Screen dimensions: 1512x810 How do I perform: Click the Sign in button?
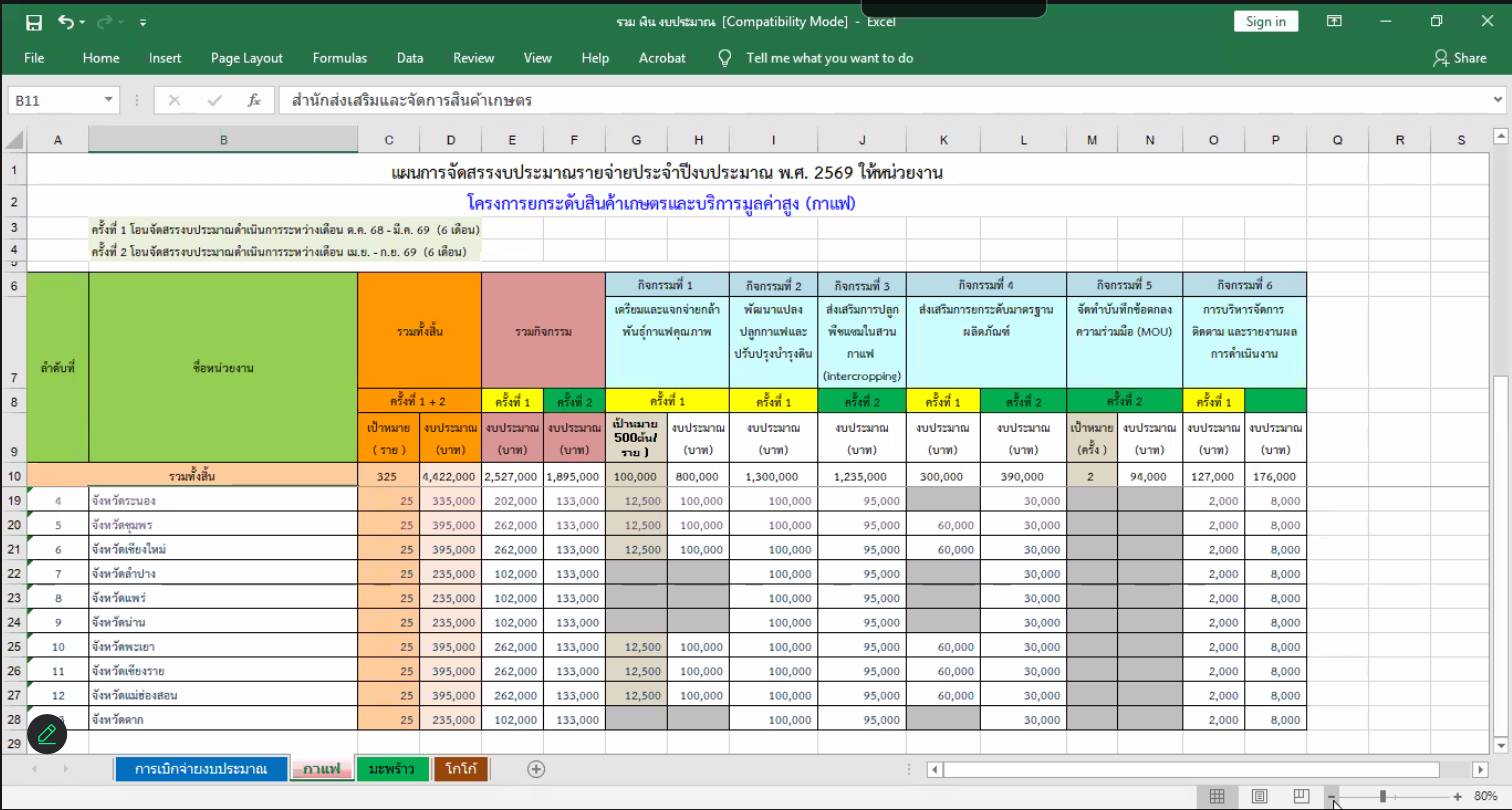1266,22
